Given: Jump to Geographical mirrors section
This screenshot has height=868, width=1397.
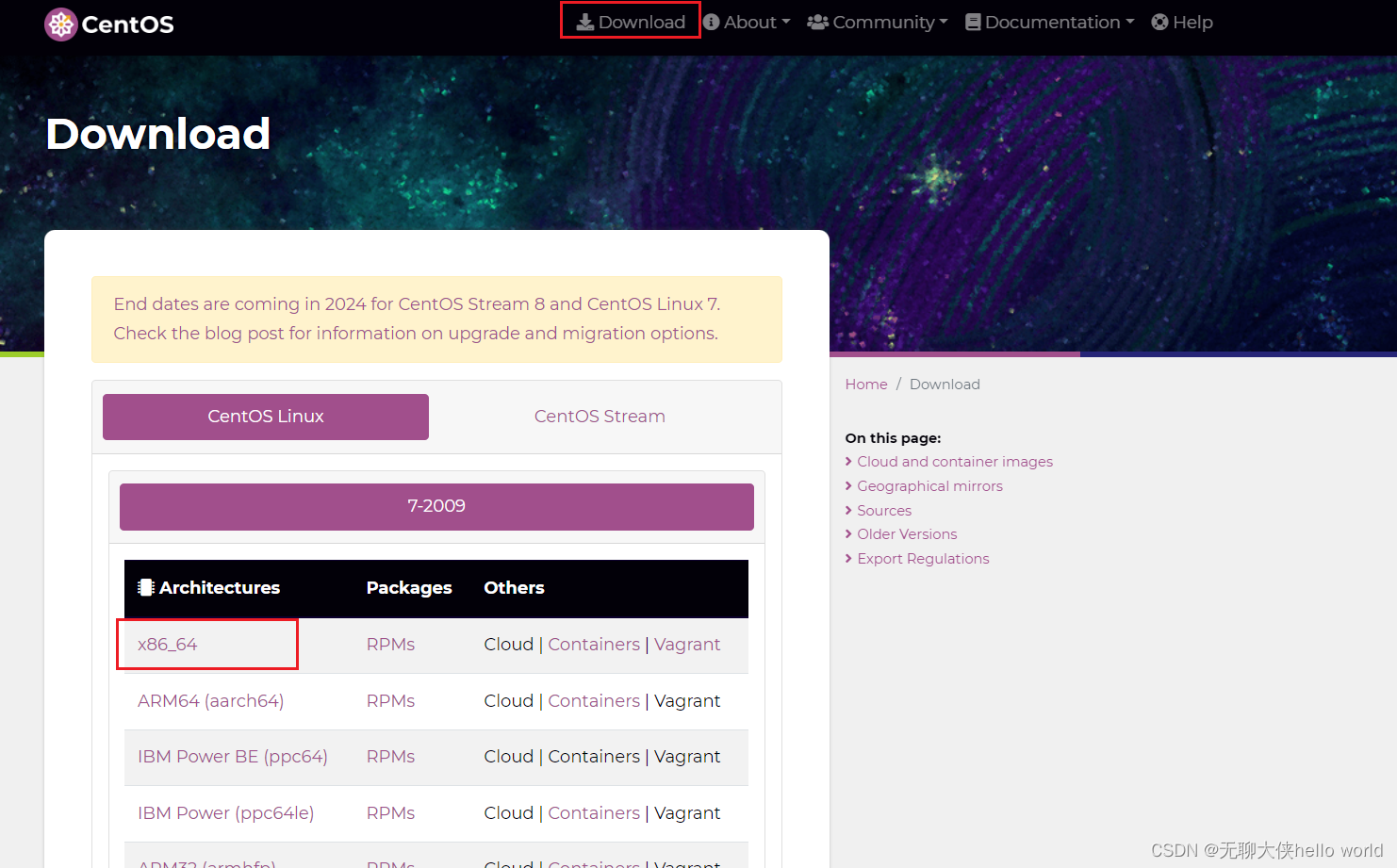Looking at the screenshot, I should pyautogui.click(x=929, y=486).
